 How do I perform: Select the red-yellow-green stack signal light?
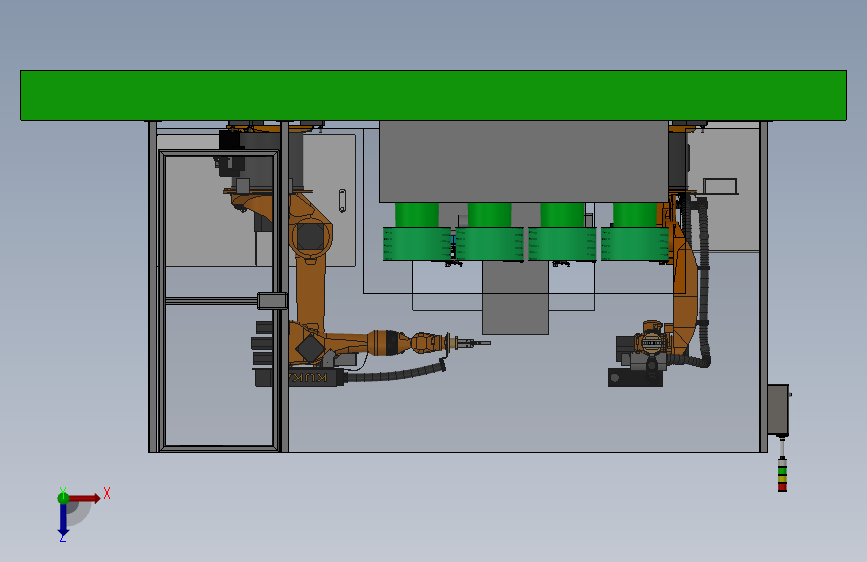782,473
